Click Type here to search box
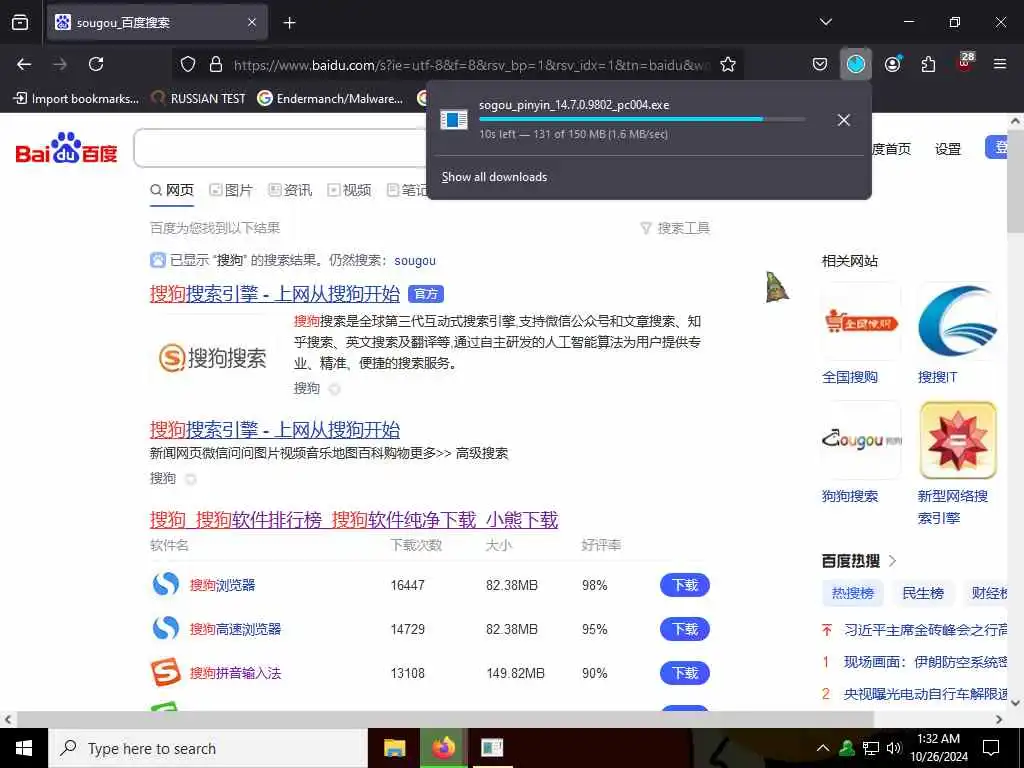This screenshot has width=1024, height=768. (208, 748)
